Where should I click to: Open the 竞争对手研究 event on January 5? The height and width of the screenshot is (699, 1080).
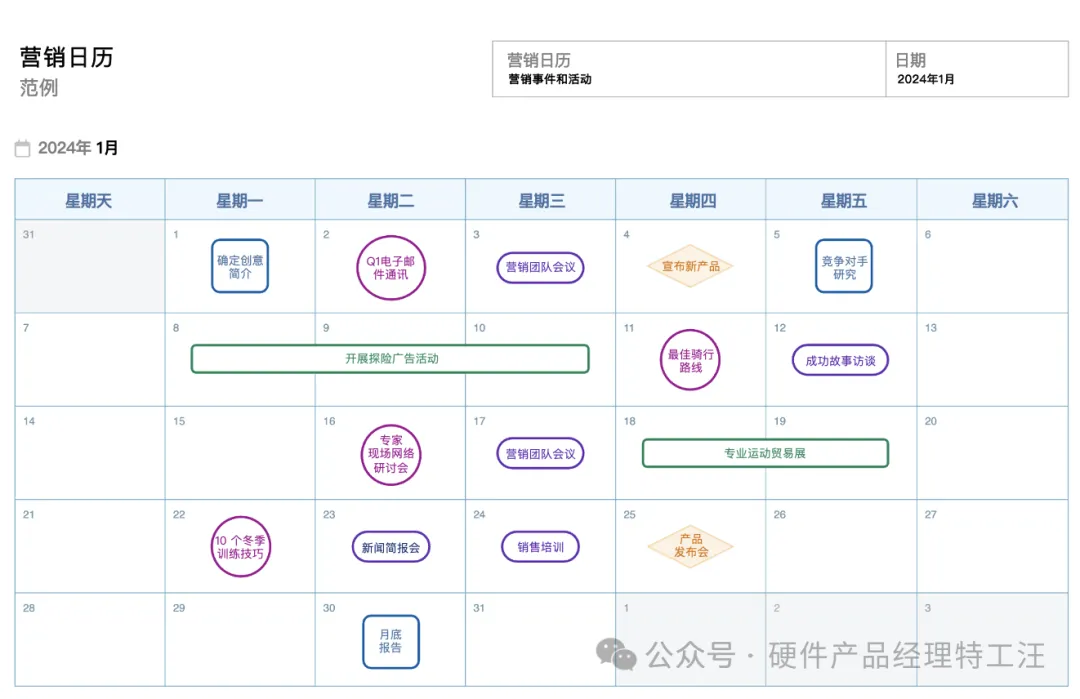click(x=842, y=267)
